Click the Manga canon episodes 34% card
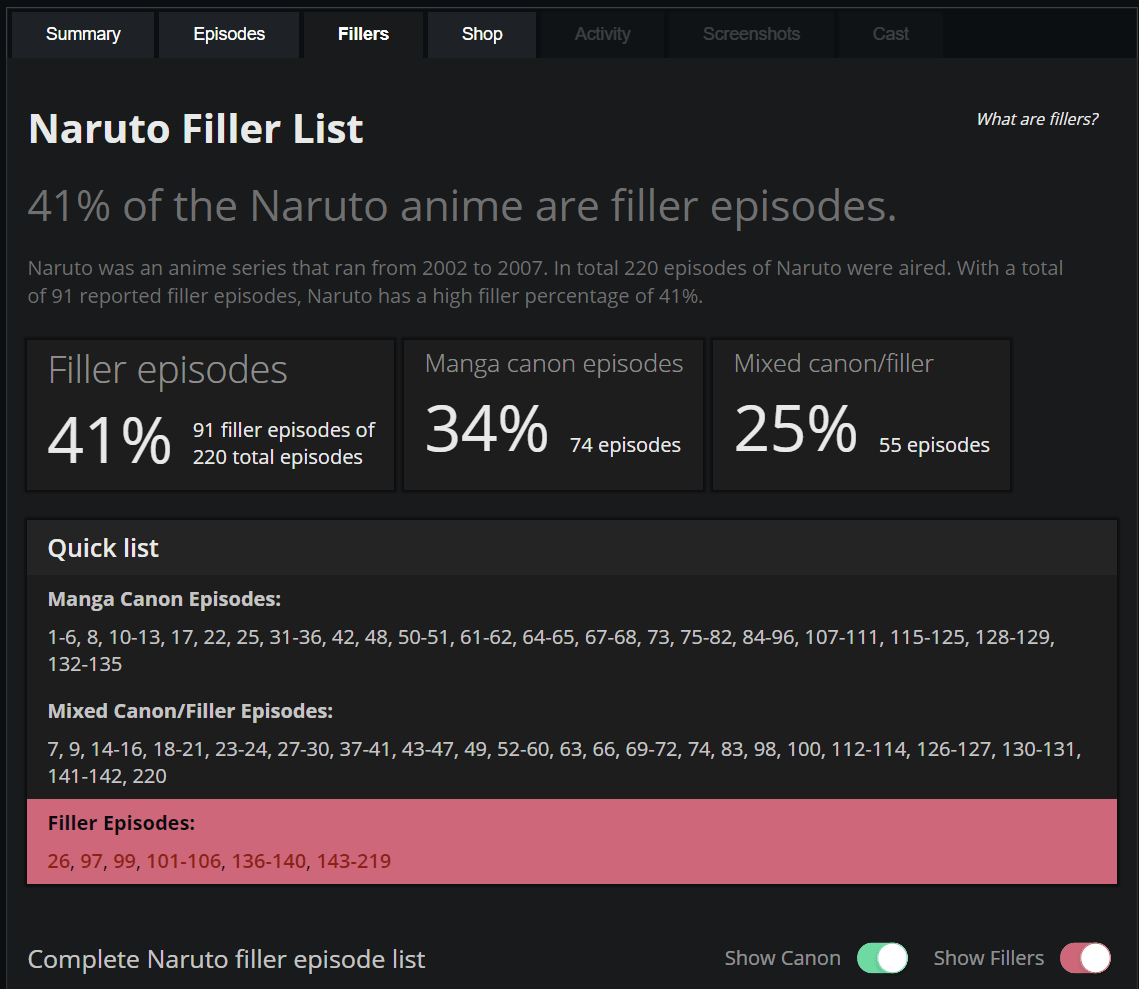 click(x=554, y=415)
